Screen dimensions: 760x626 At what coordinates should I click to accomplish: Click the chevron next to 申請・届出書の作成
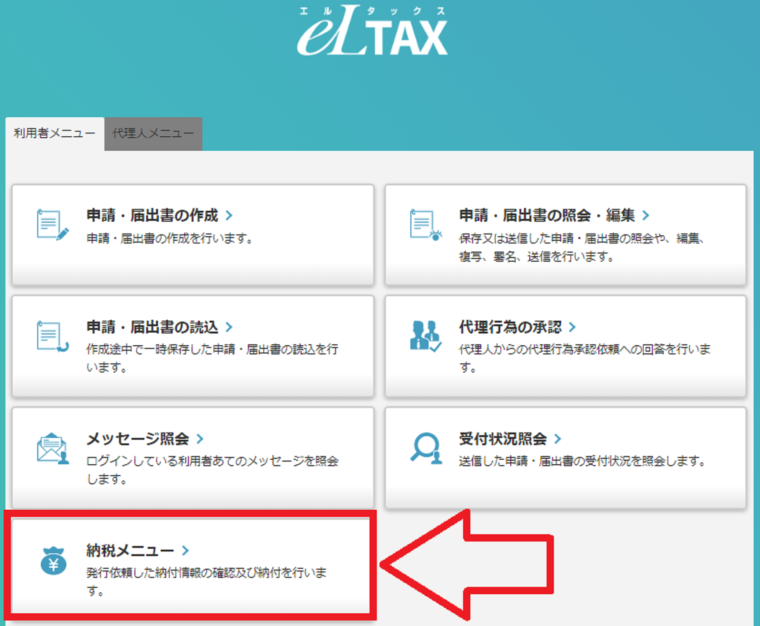(x=229, y=215)
